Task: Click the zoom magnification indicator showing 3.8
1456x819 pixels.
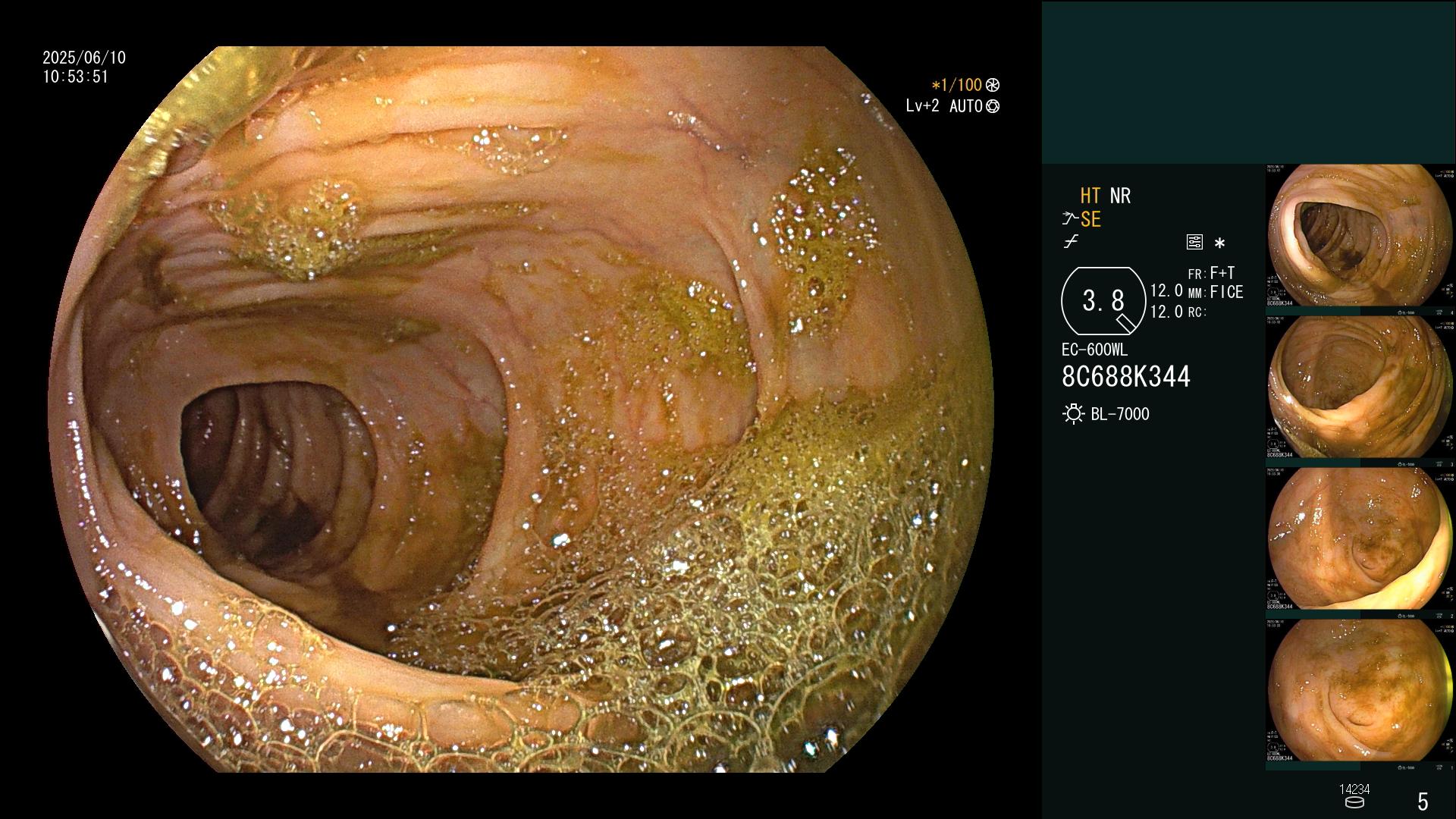Action: 1103,301
